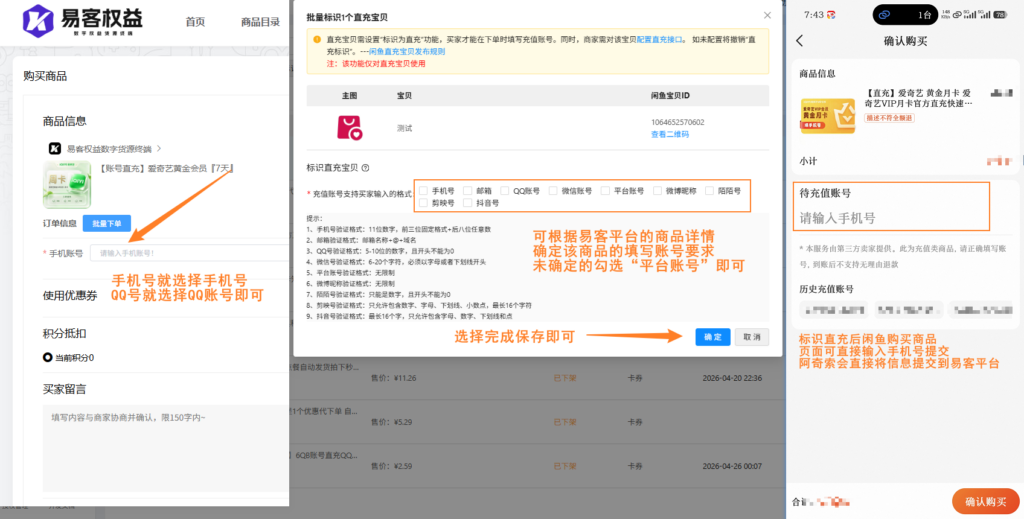Check the 微博昵称 checkbox
1024x519 pixels.
point(658,191)
